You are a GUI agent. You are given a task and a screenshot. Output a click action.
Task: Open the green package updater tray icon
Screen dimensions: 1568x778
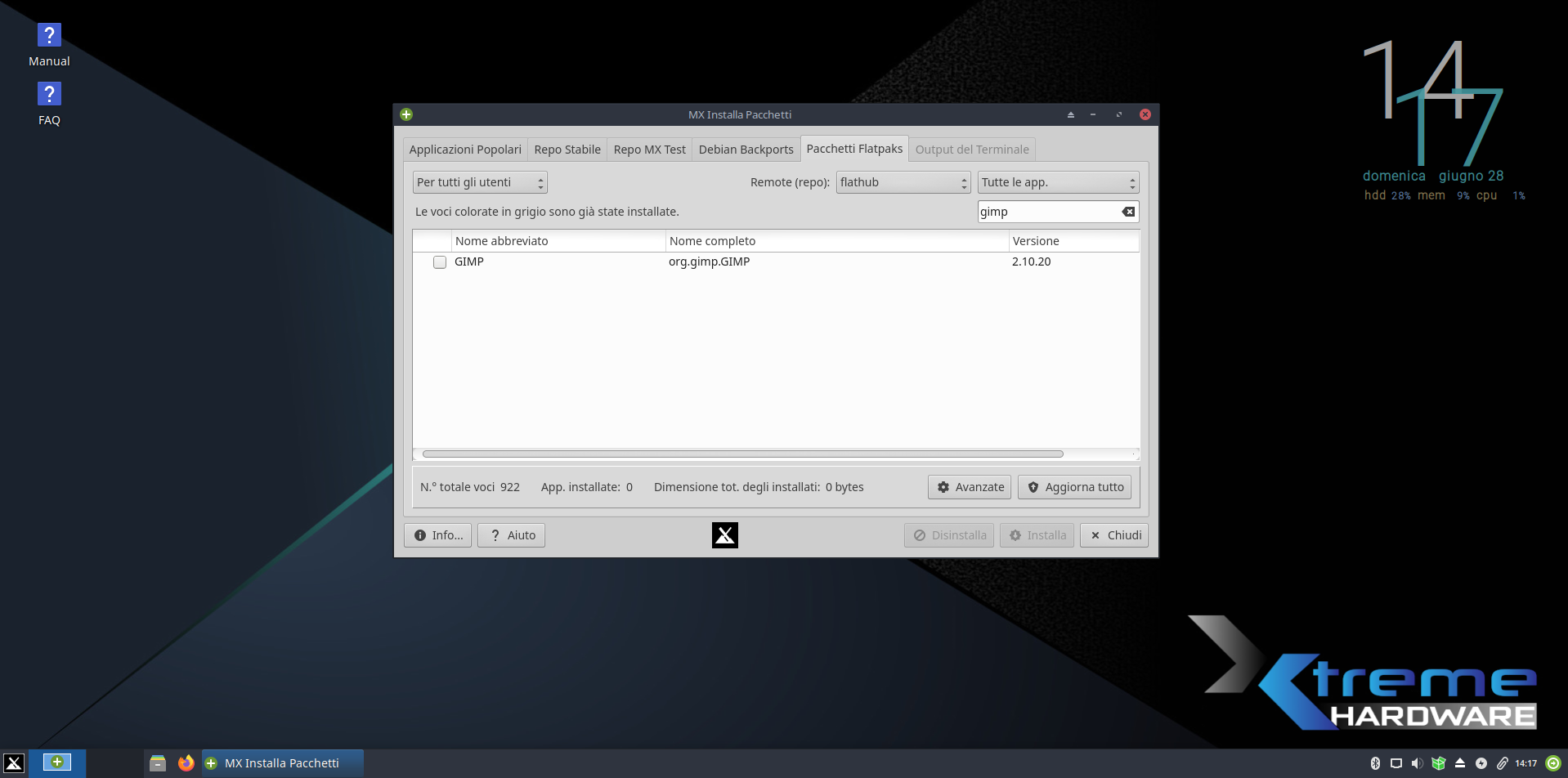[x=1439, y=763]
